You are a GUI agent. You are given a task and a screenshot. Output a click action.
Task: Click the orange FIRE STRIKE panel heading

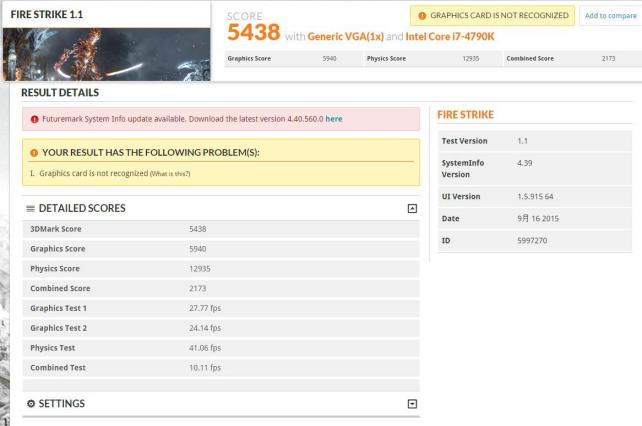[466, 115]
